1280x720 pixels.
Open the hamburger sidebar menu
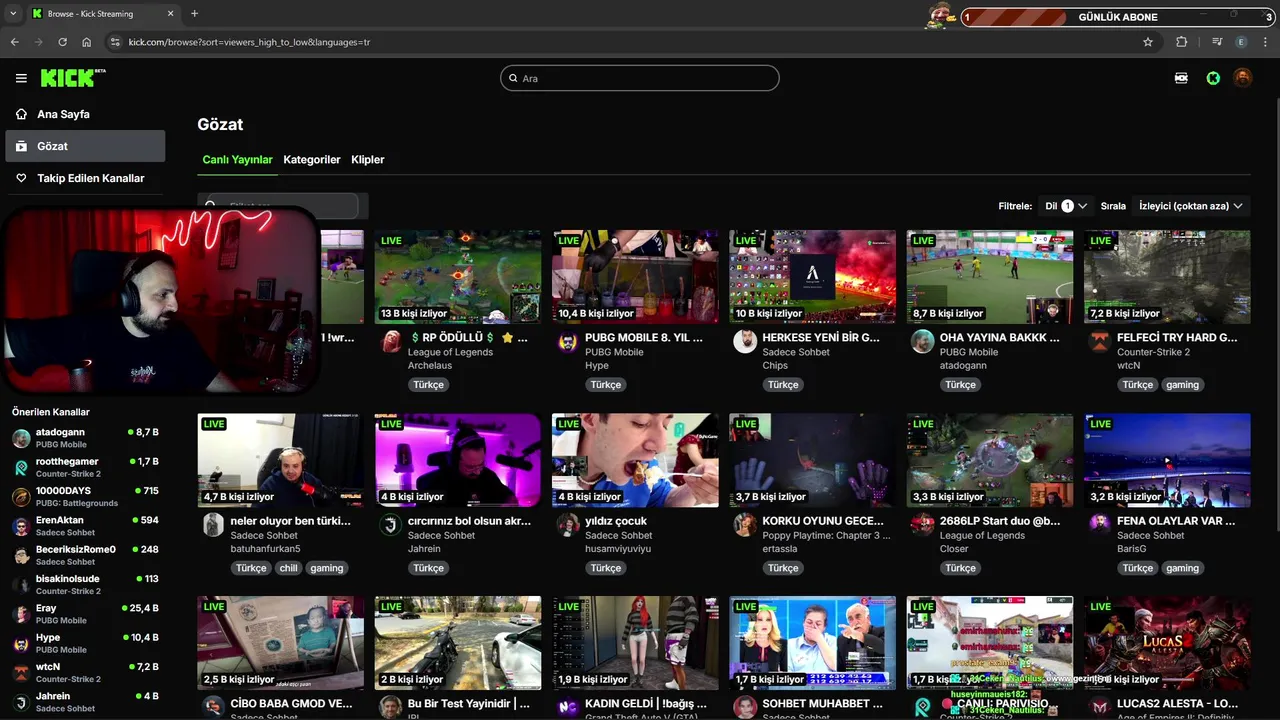(21, 78)
